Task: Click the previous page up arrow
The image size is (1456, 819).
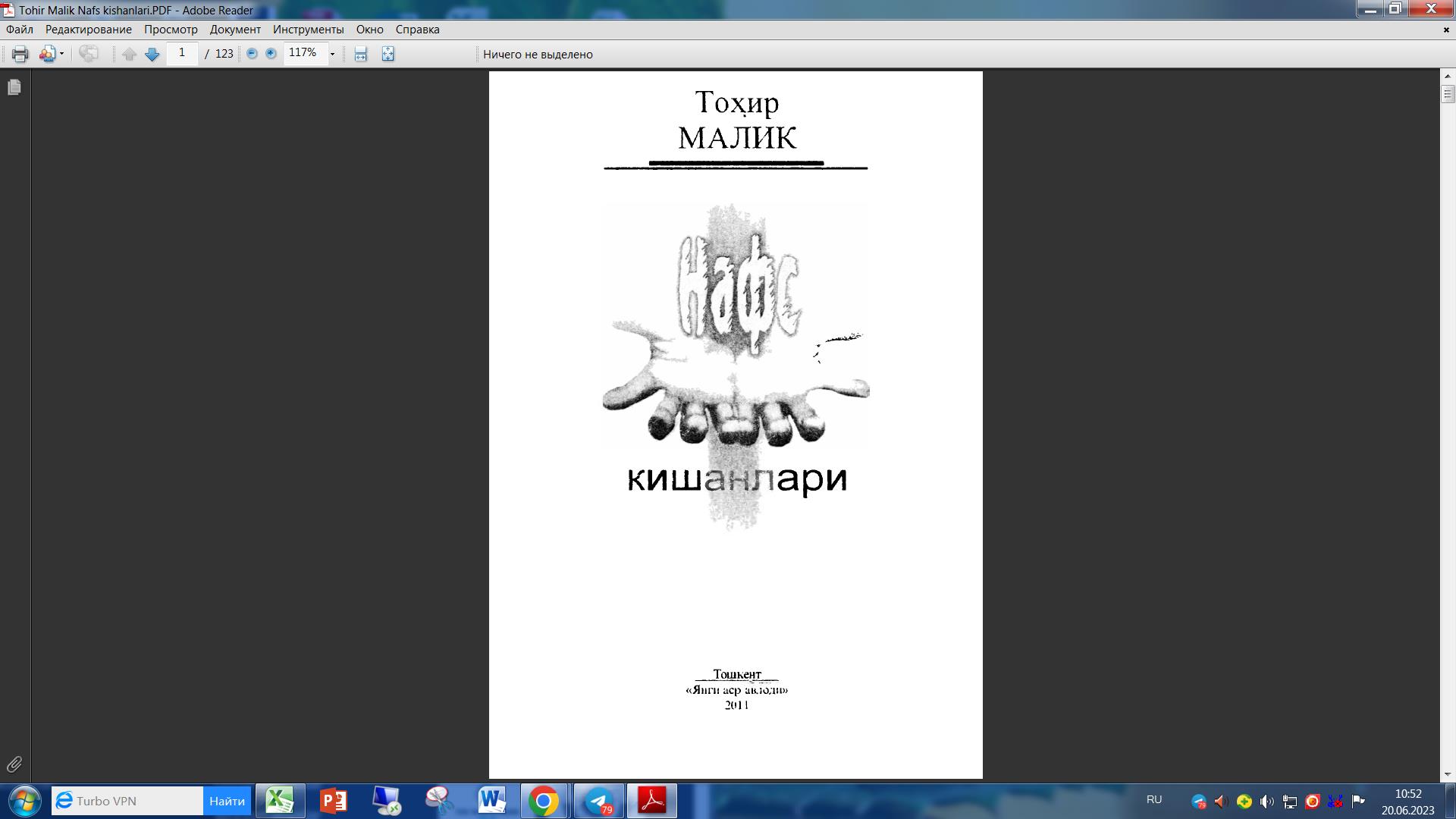Action: tap(129, 54)
